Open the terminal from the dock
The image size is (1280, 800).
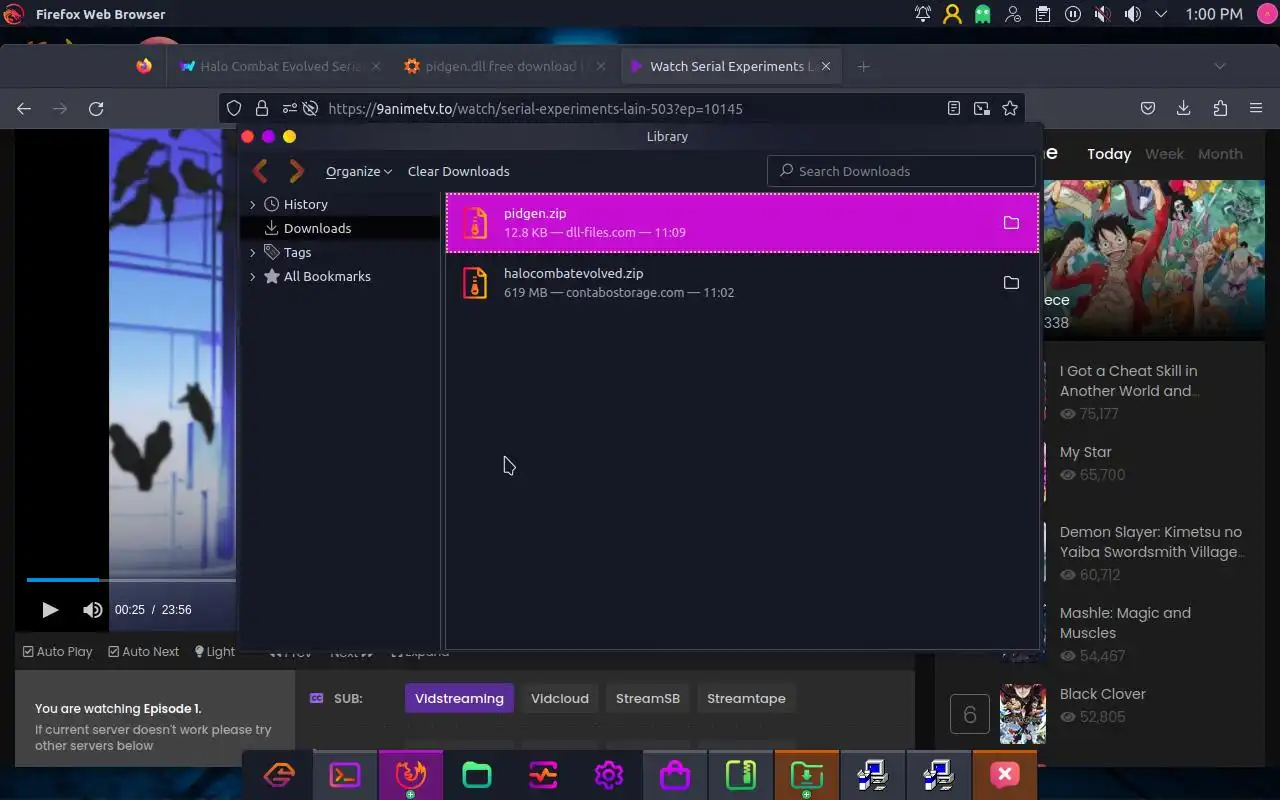point(345,775)
